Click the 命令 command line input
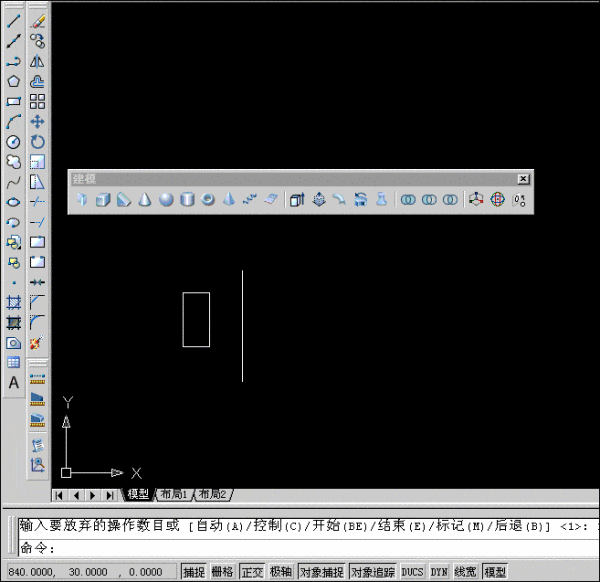Viewport: 600px width, 582px height. (300, 547)
